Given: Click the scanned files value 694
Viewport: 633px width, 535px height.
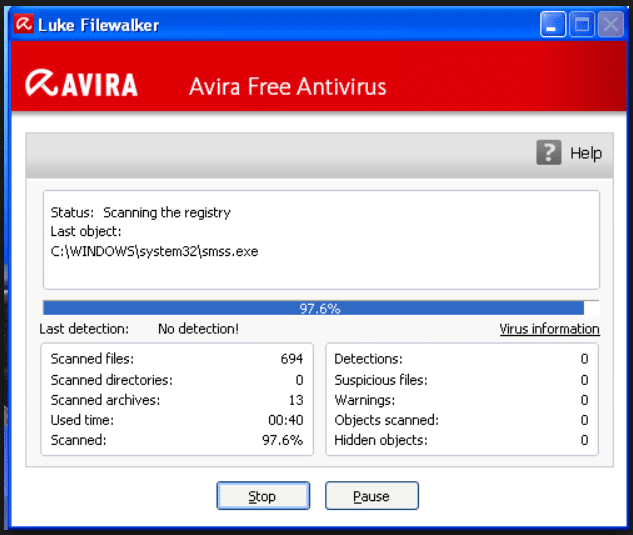Looking at the screenshot, I should coord(292,359).
